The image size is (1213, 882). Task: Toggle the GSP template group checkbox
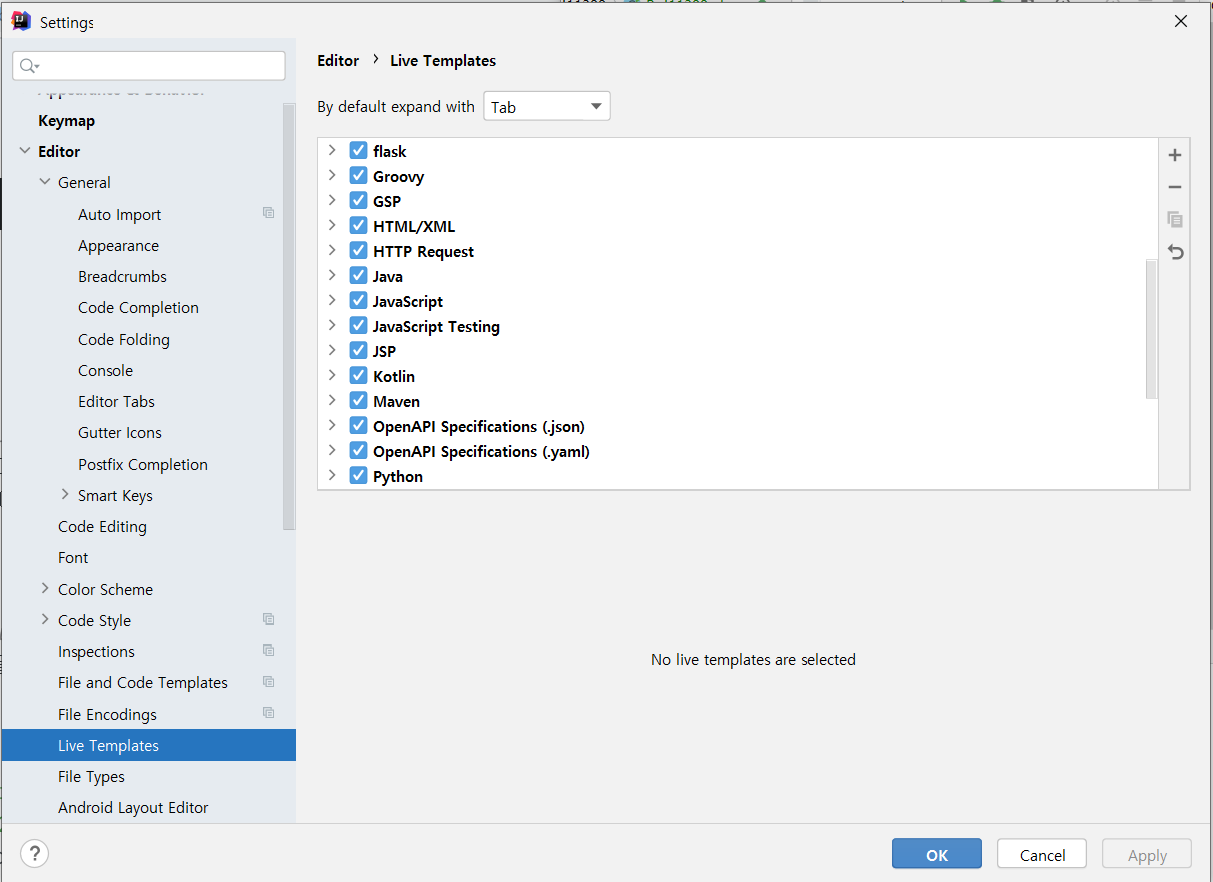click(x=358, y=200)
